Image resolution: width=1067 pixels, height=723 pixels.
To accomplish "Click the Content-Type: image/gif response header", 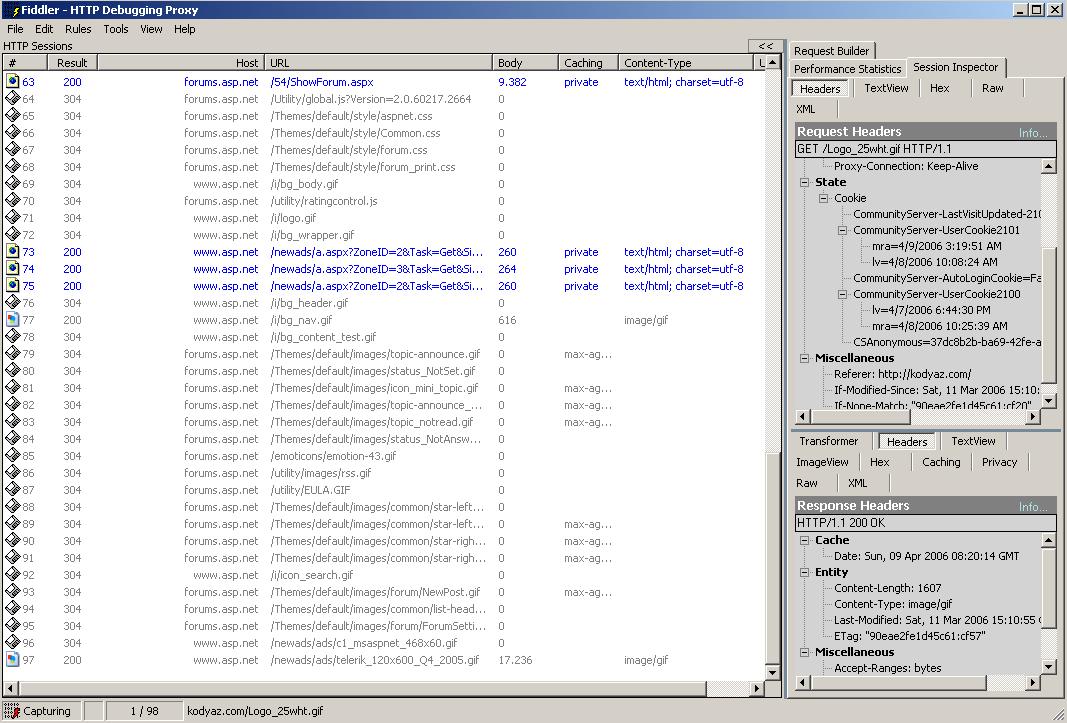I will [893, 604].
